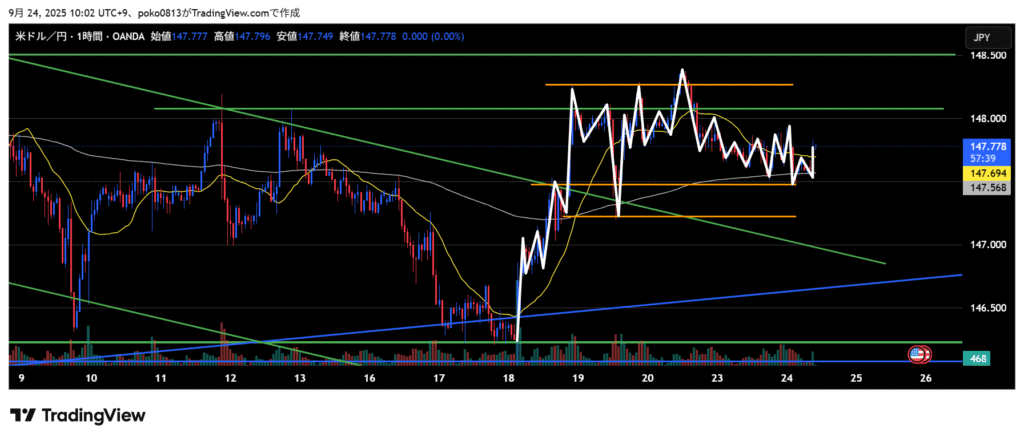Select the 147.000 price axis label
This screenshot has width=1024, height=441.
(981, 245)
